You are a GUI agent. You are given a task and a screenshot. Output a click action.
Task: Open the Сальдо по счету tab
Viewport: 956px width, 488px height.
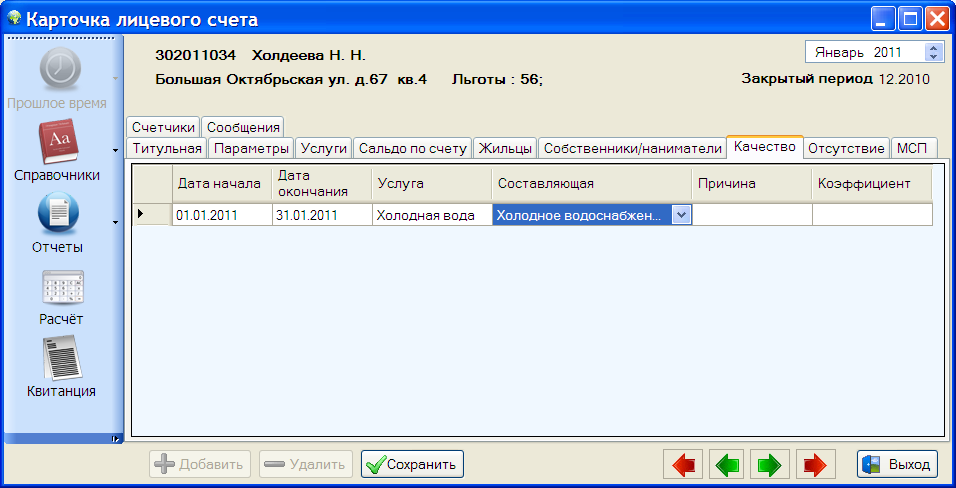413,148
